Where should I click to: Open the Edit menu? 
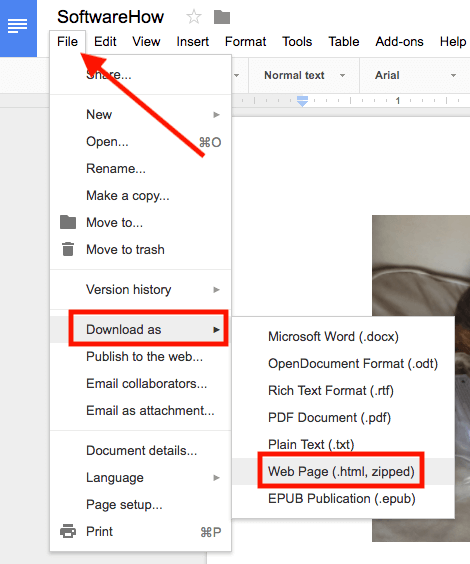[105, 42]
